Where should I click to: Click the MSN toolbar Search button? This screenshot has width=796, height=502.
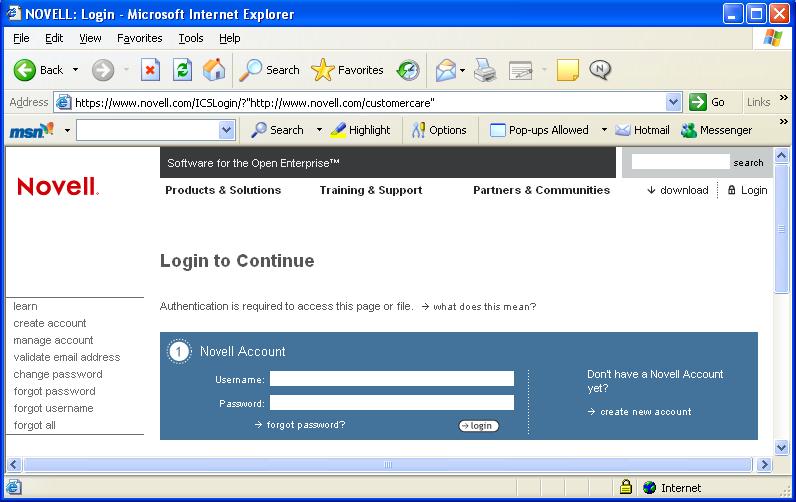point(277,130)
